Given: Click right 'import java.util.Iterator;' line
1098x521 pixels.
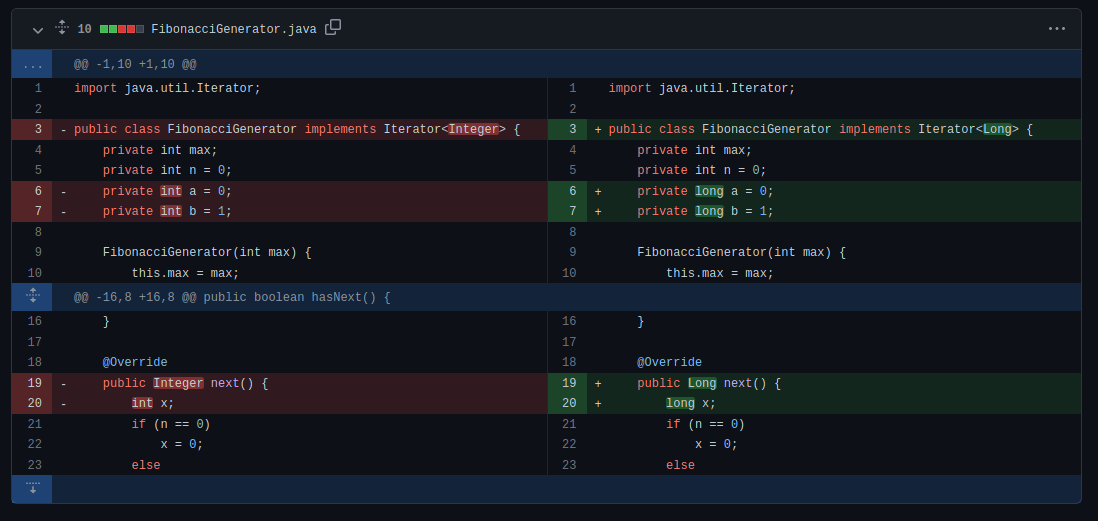Looking at the screenshot, I should [702, 88].
